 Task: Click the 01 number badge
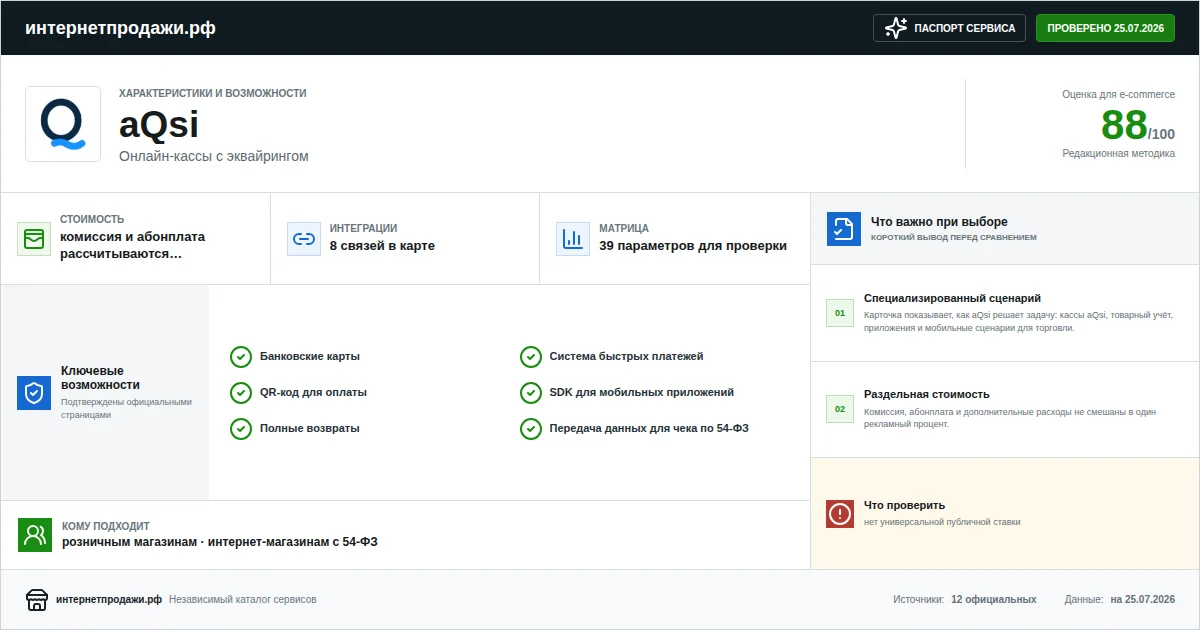840,313
